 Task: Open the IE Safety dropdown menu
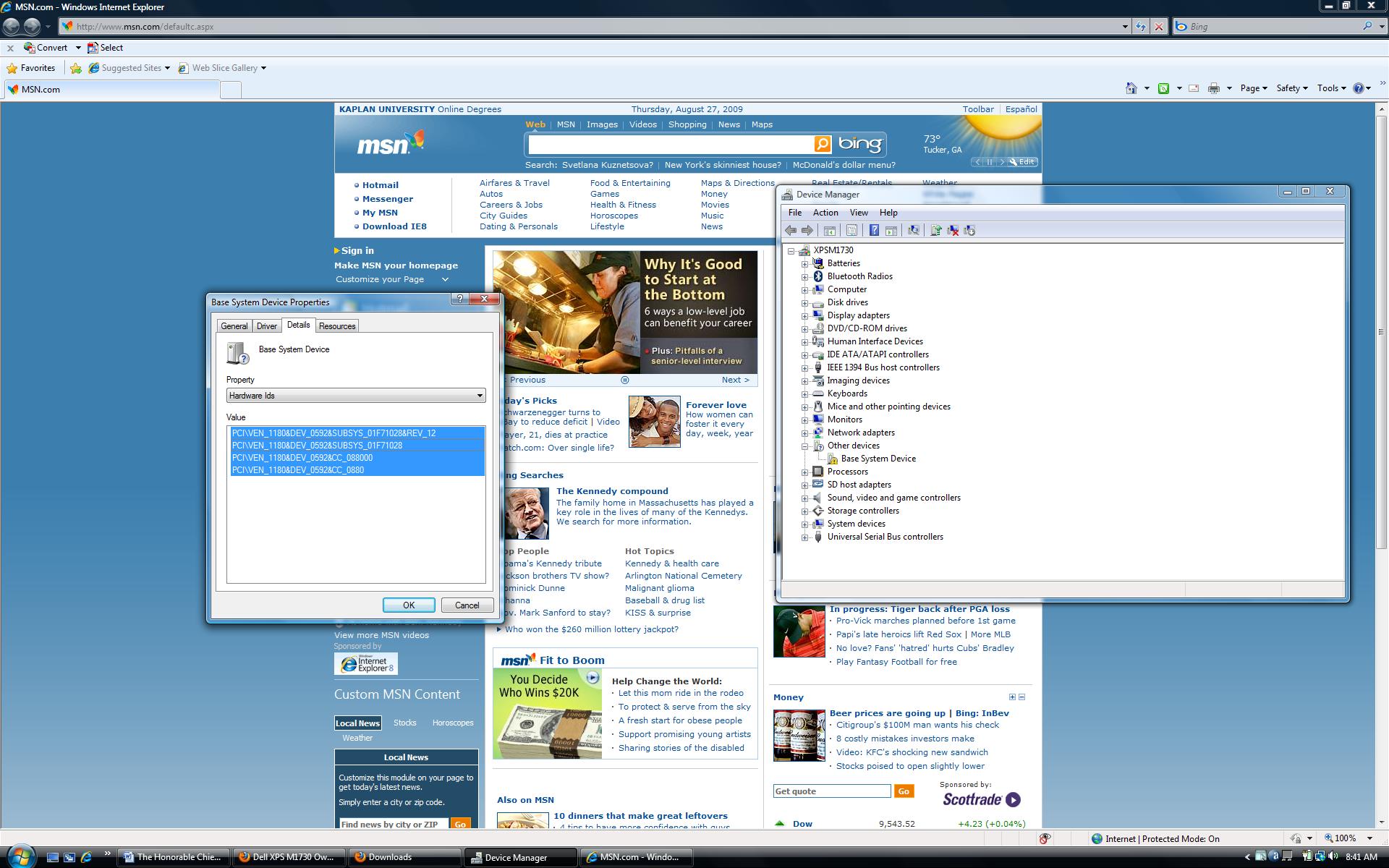1291,88
